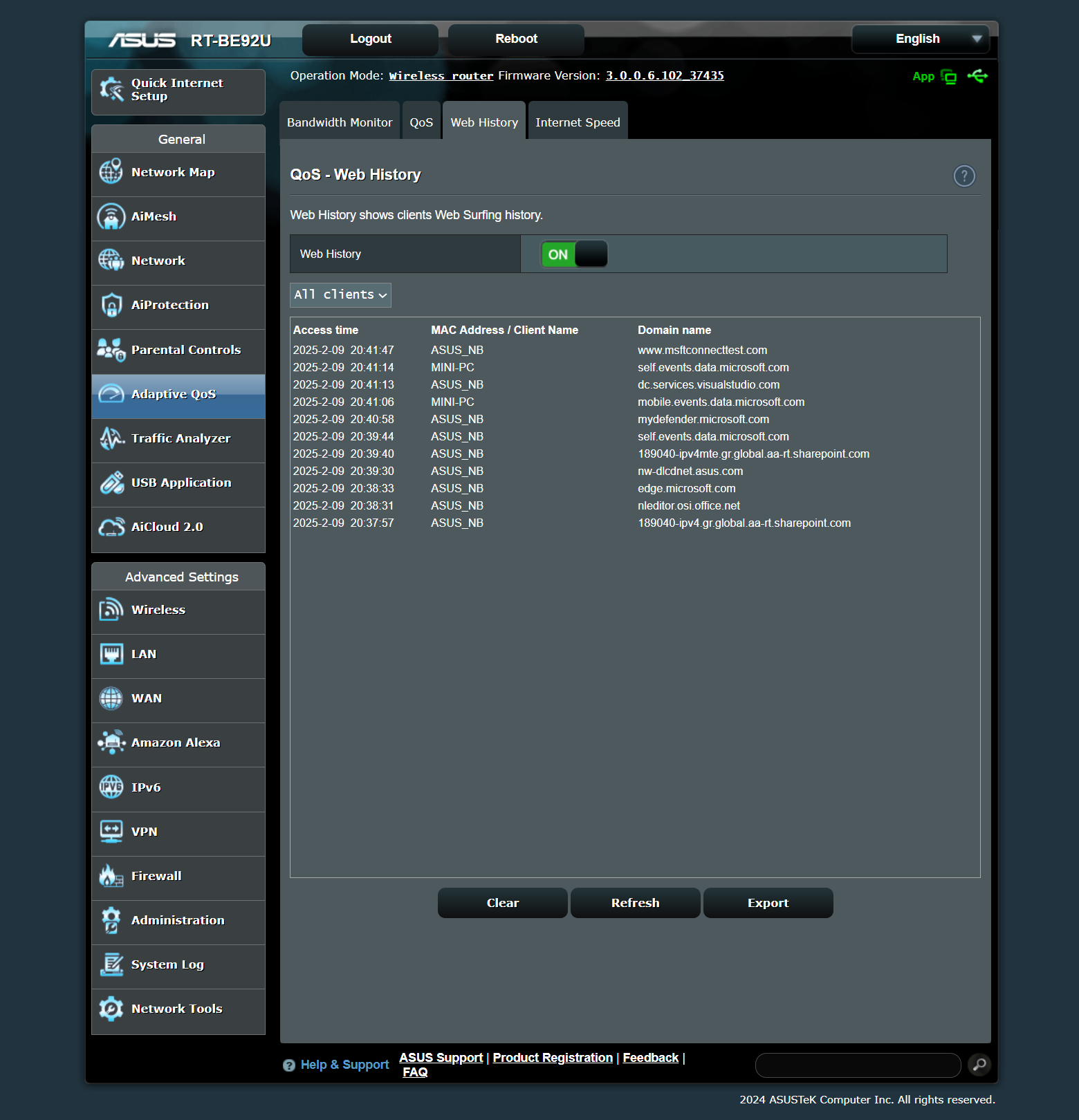Viewport: 1079px width, 1120px height.
Task: Open AiMesh via its sidebar icon
Action: (111, 216)
